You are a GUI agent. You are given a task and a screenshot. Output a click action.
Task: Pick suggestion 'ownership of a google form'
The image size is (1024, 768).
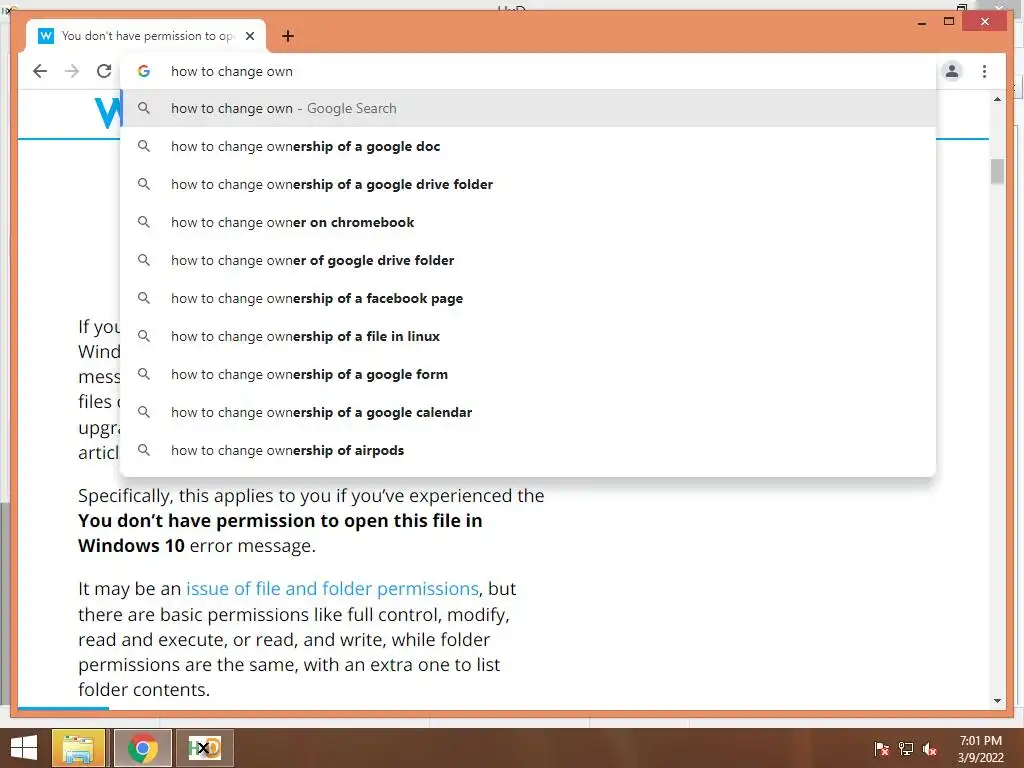[528, 374]
